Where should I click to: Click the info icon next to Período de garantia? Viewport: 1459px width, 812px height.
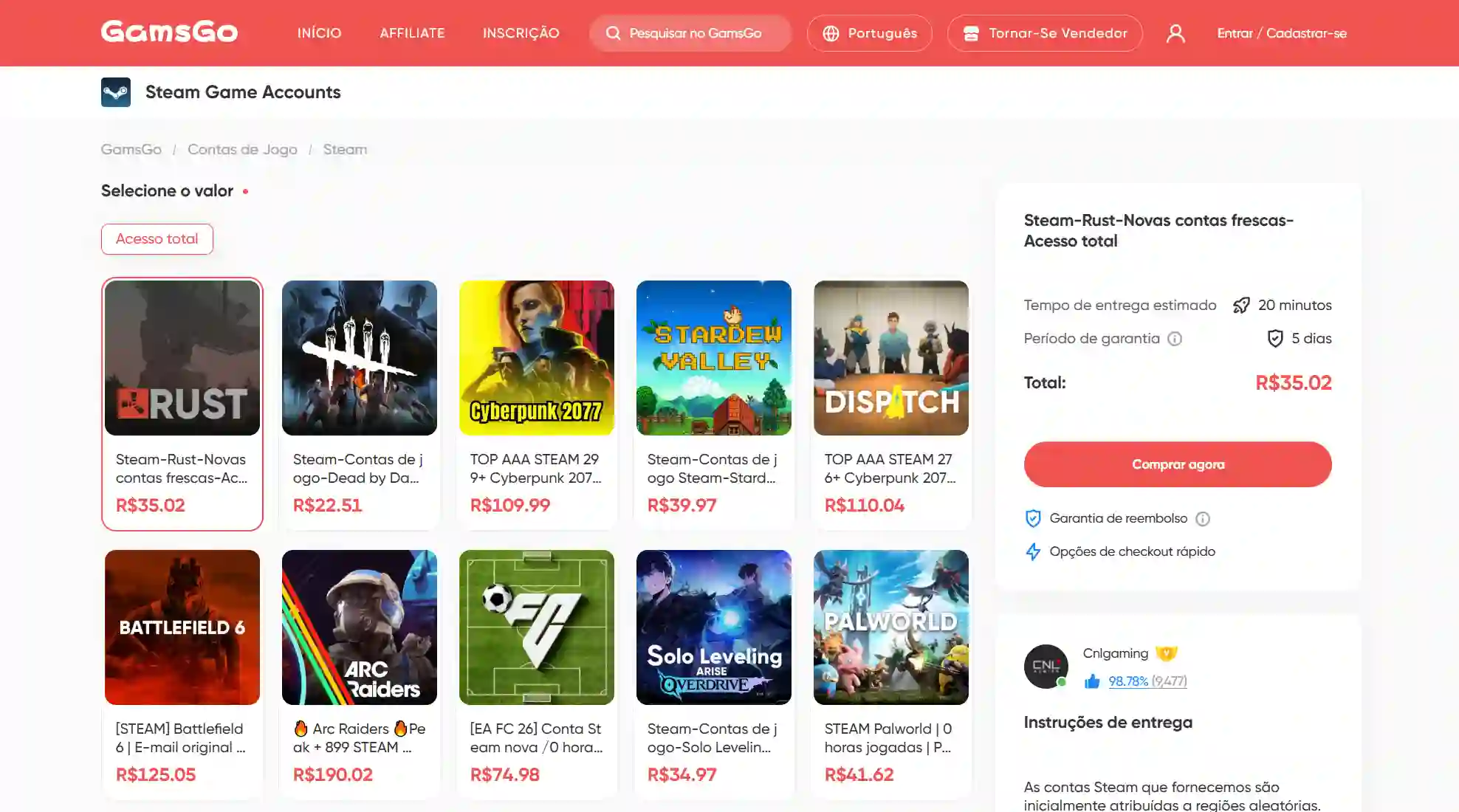(x=1175, y=339)
